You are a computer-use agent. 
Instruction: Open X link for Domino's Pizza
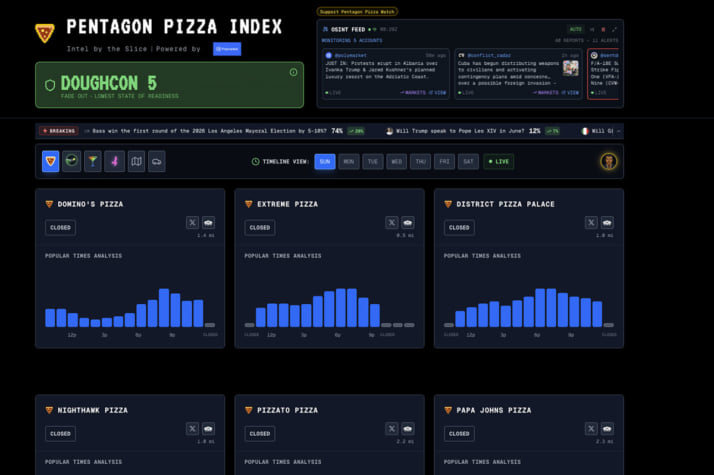[192, 222]
